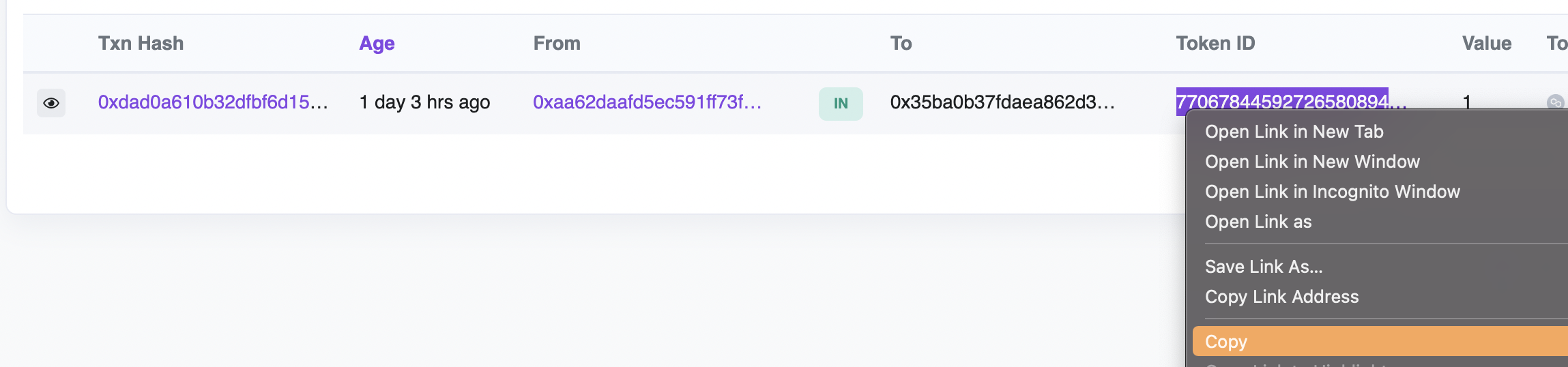The image size is (1568, 367).
Task: Click the Txn Hash column header
Action: (x=141, y=44)
